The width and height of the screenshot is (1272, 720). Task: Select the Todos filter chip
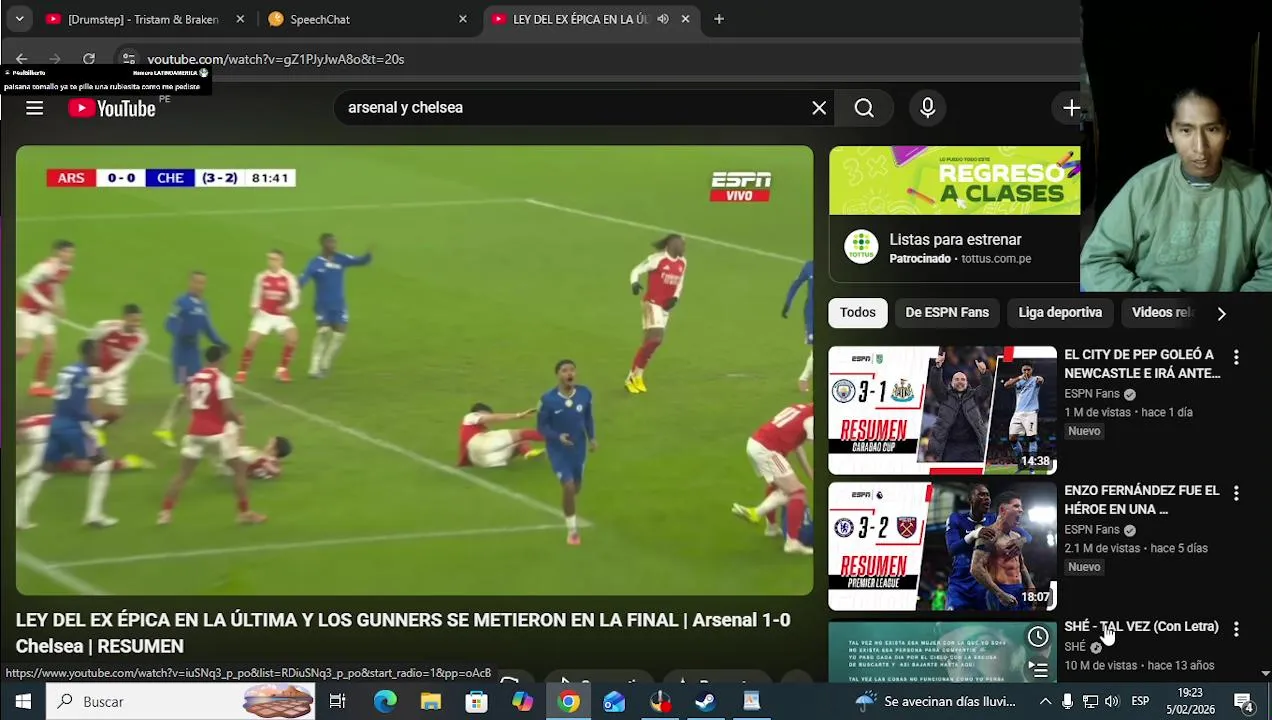point(857,313)
